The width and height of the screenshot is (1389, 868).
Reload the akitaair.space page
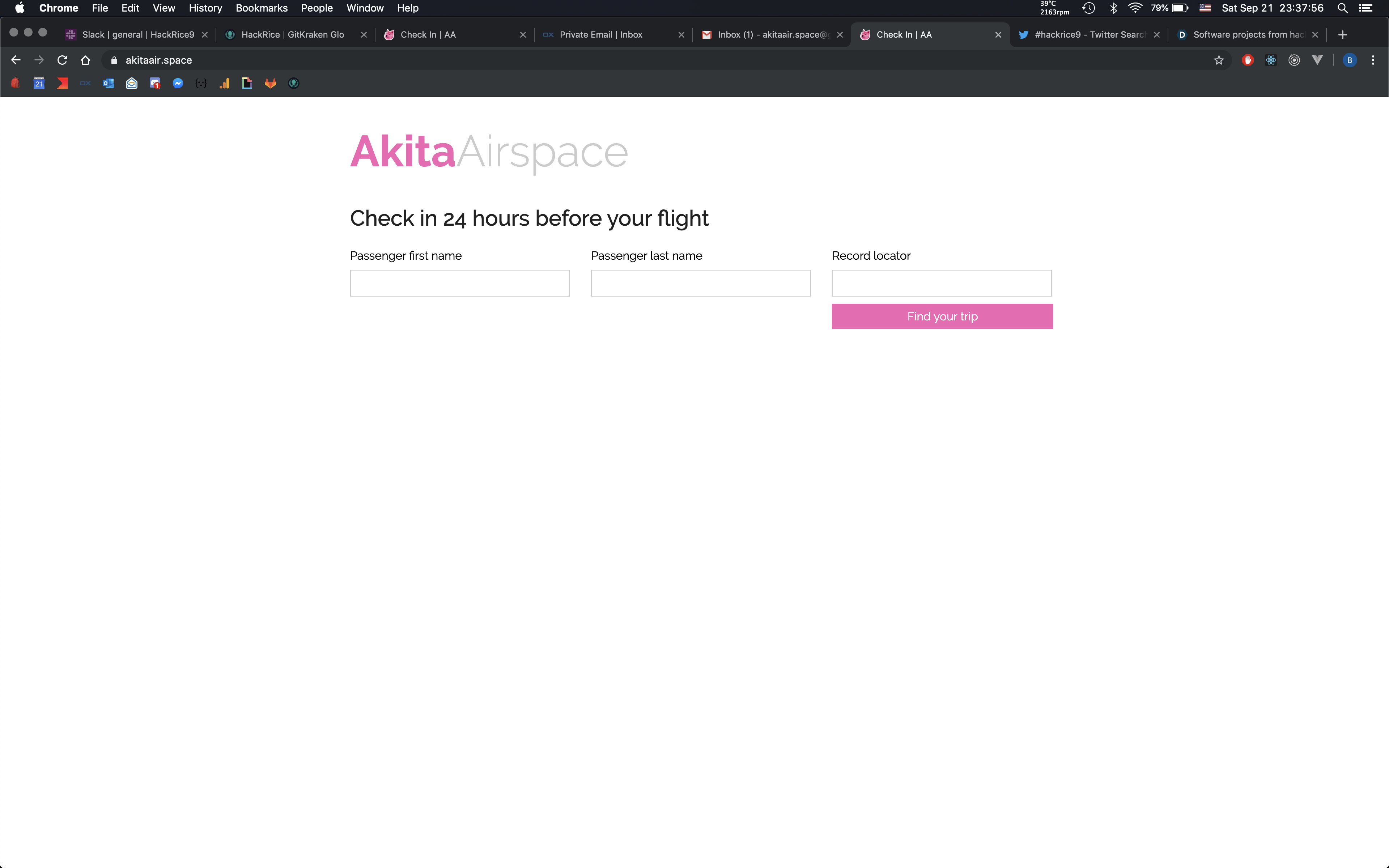point(63,60)
